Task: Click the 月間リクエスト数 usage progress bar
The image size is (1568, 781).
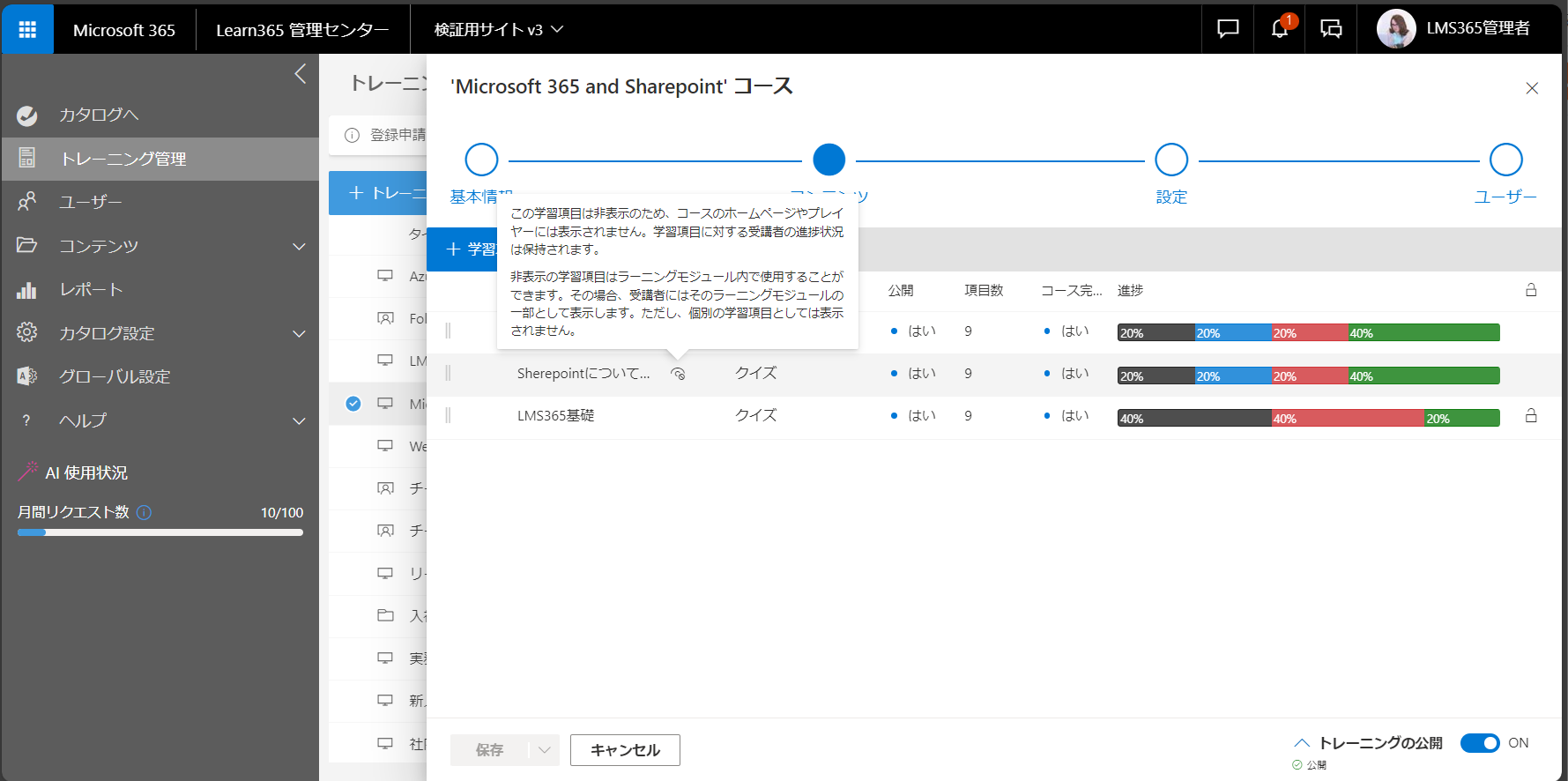Action: 160,532
